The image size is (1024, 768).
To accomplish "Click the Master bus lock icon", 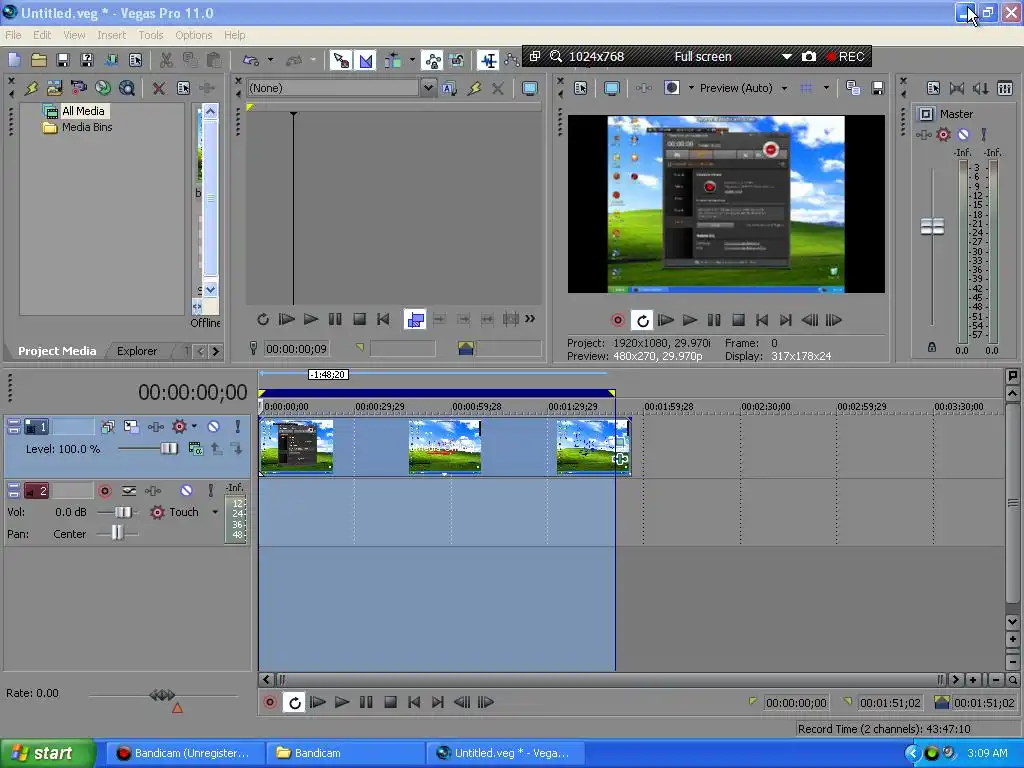I will (932, 347).
